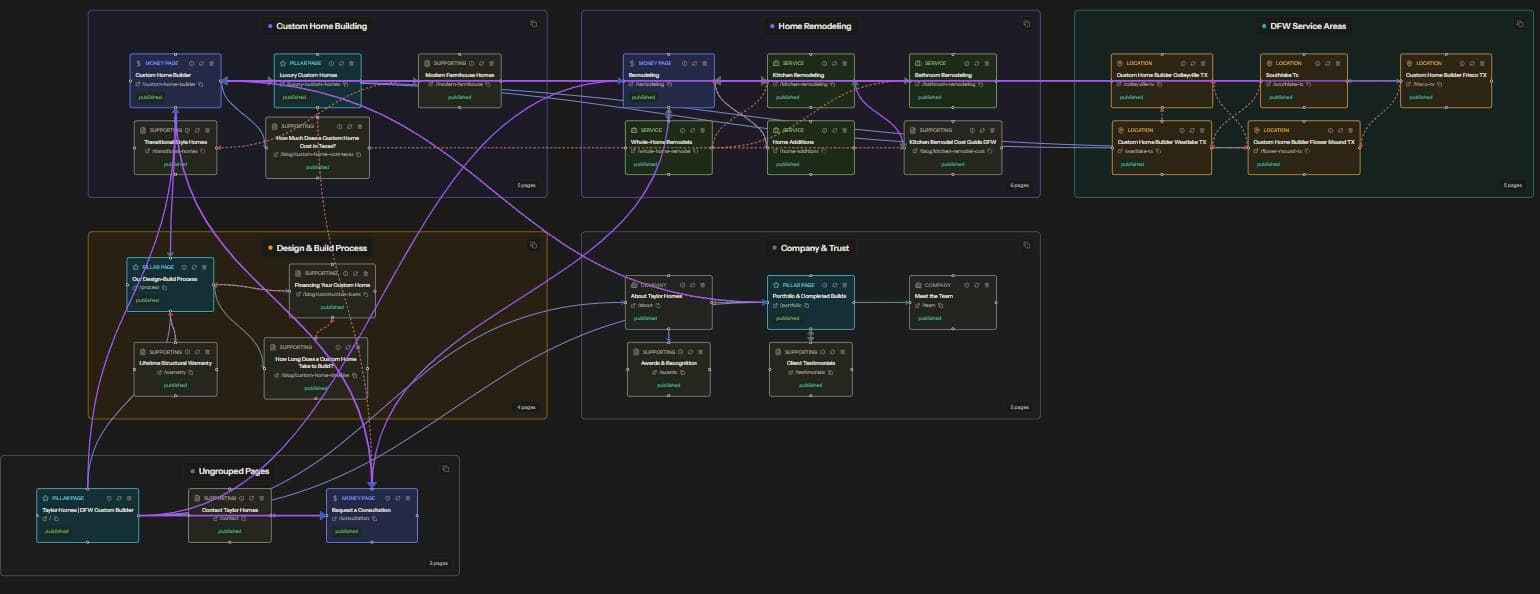Copy the Custom Home Building group with its corner icon

point(534,24)
